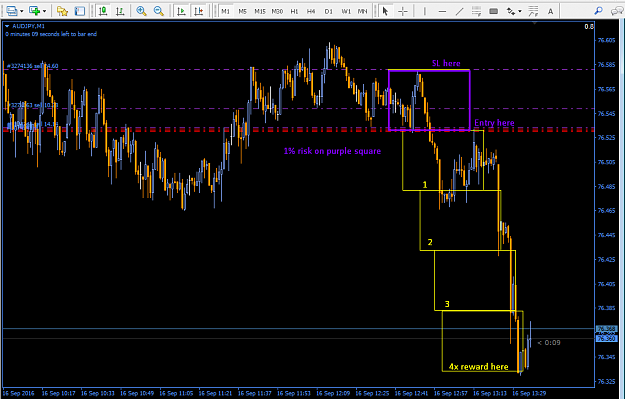Screen dimensions: 625x399
Task: Select the gray rectangle drawing tool
Action: coord(493,11)
